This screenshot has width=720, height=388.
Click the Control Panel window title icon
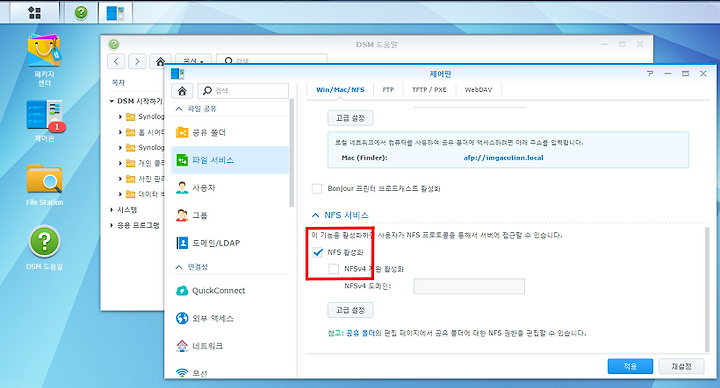[x=177, y=73]
